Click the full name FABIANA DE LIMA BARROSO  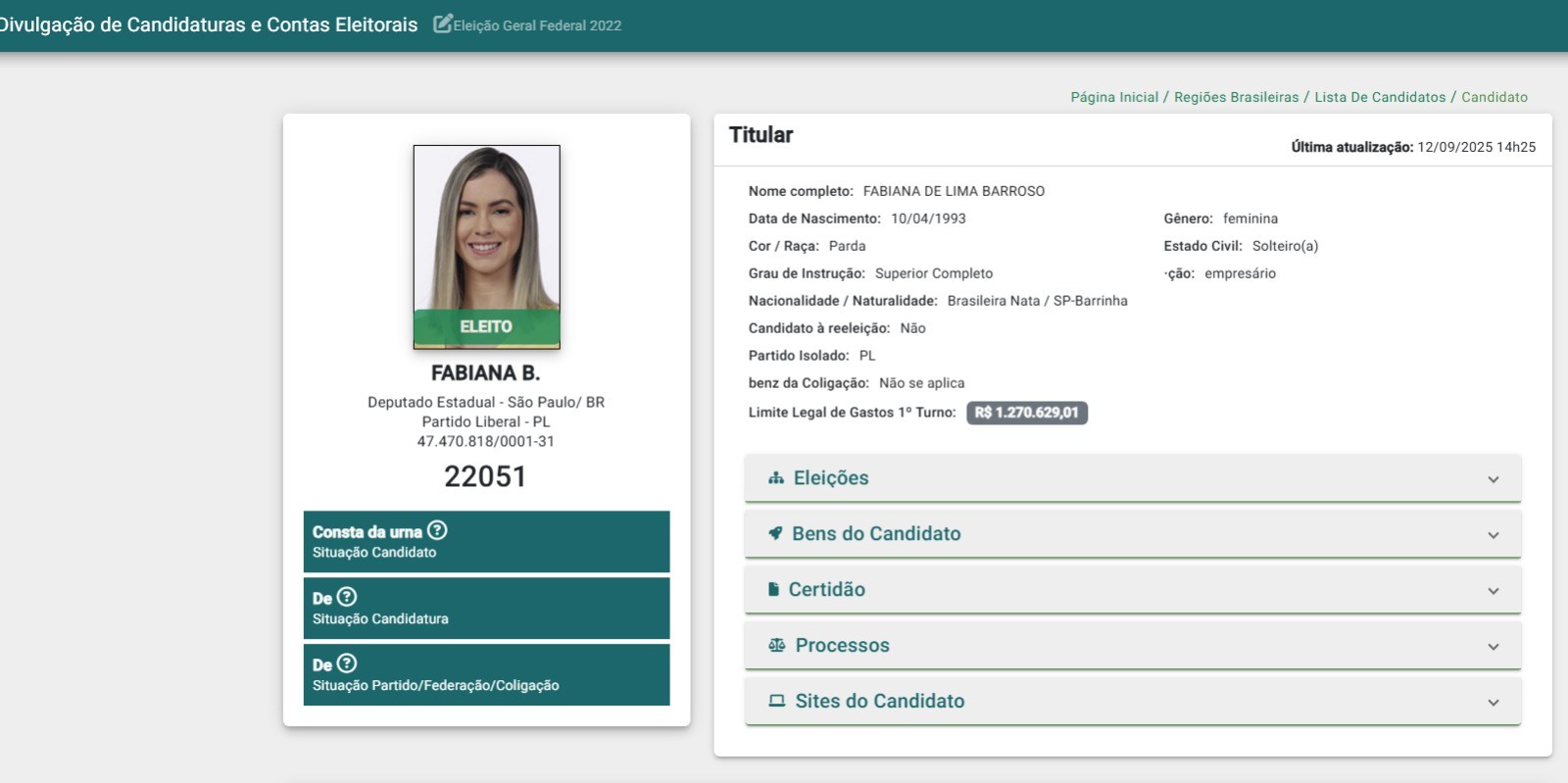coord(954,191)
